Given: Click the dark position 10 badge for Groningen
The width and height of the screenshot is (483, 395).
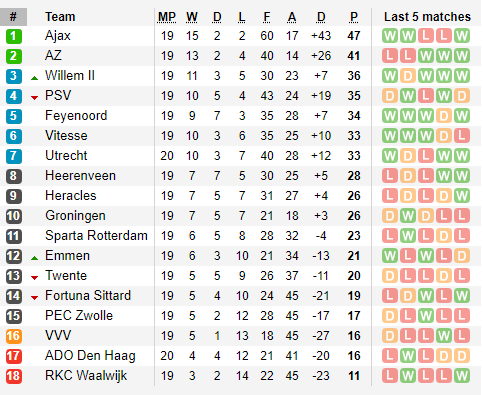Looking at the screenshot, I should pyautogui.click(x=14, y=216).
